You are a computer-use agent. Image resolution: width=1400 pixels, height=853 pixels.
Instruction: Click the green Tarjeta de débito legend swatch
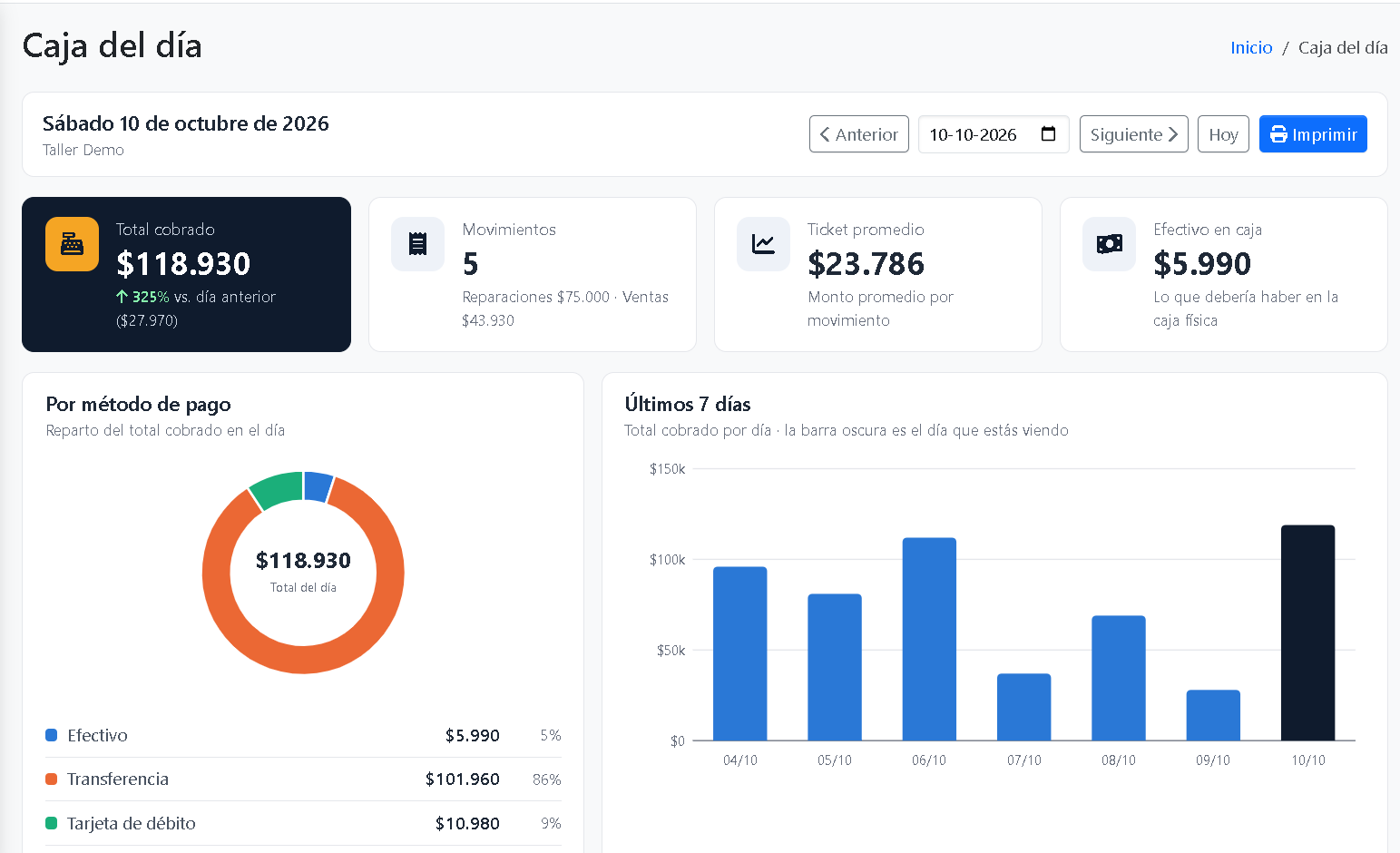pyautogui.click(x=52, y=823)
